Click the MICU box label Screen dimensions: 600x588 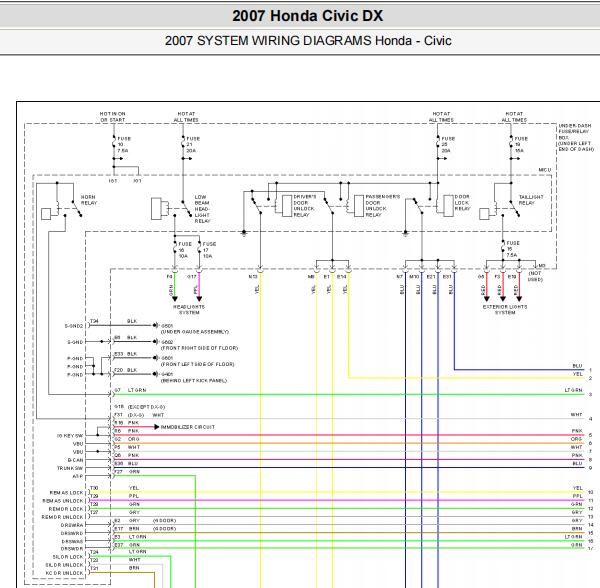coord(545,170)
